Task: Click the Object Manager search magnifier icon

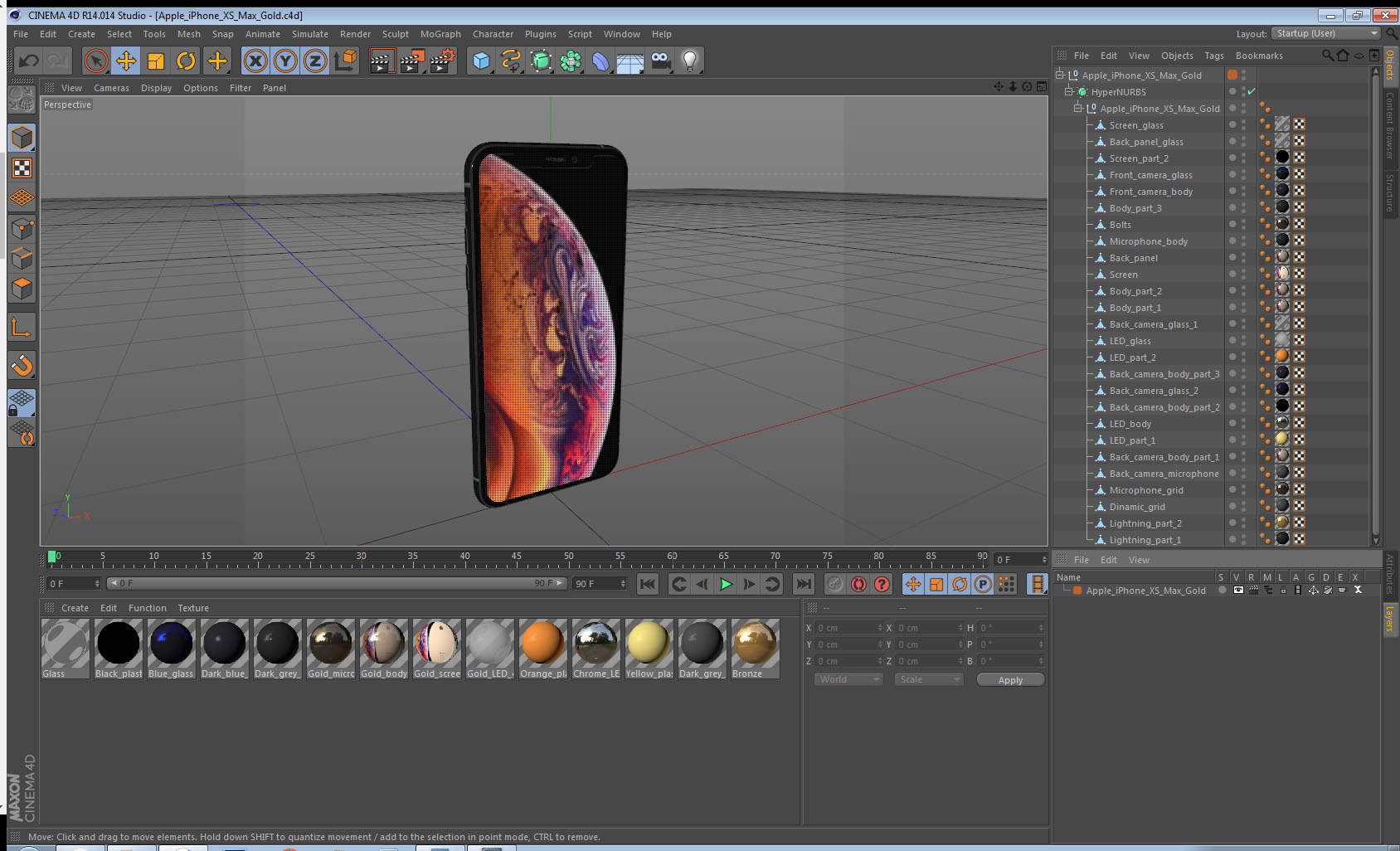Action: 1328,56
